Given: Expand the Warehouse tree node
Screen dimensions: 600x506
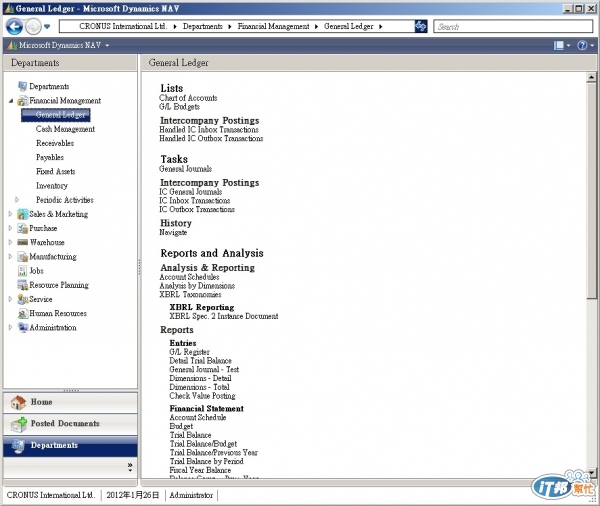Looking at the screenshot, I should 10,242.
